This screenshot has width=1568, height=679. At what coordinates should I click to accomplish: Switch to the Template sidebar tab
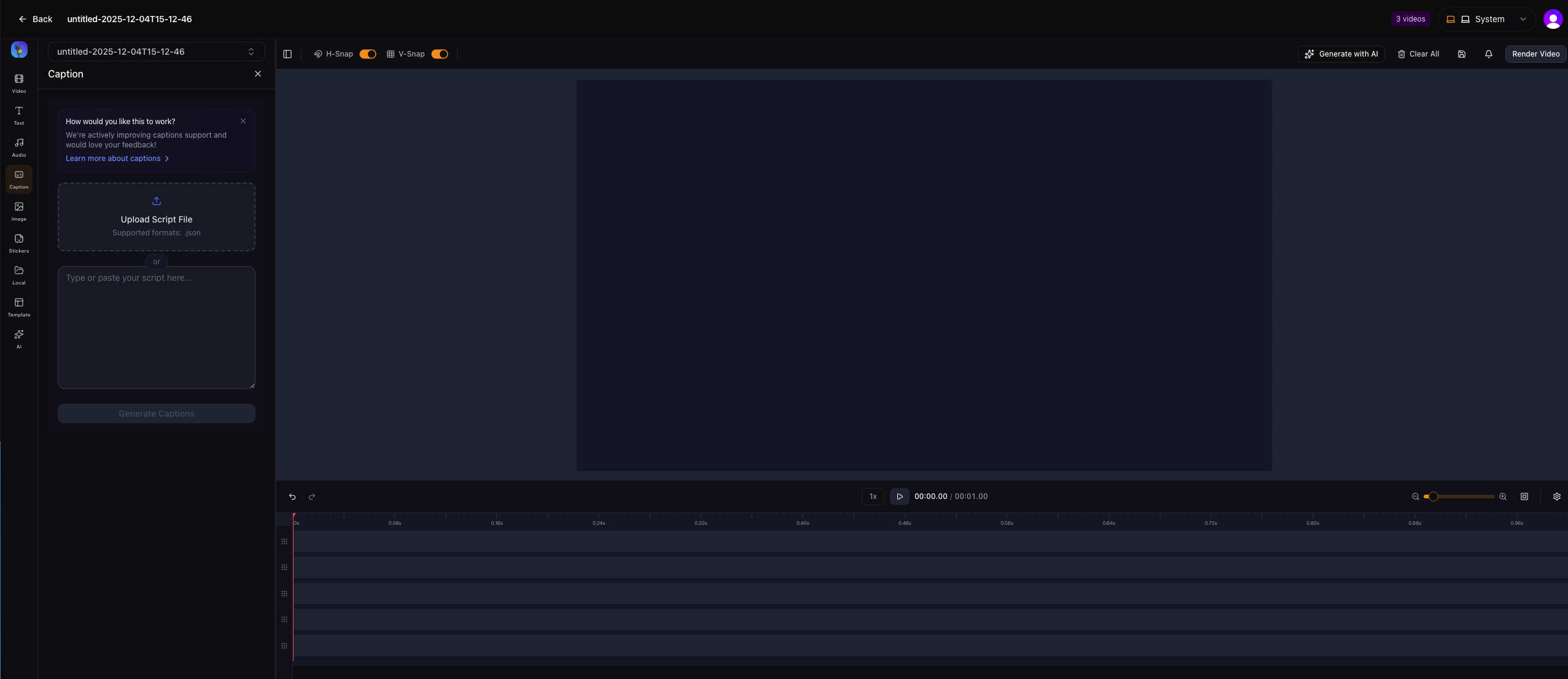coord(19,307)
